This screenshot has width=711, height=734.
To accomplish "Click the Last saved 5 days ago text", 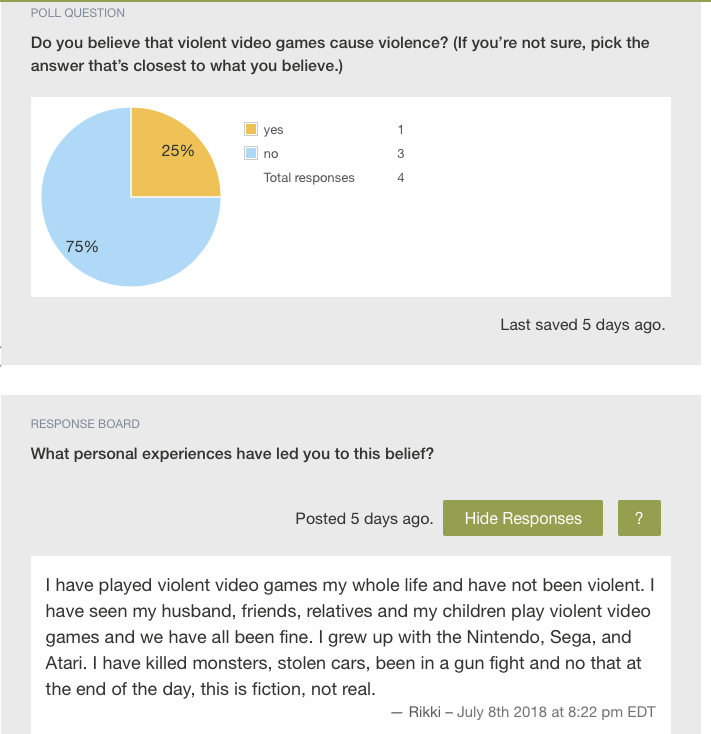I will (x=583, y=325).
